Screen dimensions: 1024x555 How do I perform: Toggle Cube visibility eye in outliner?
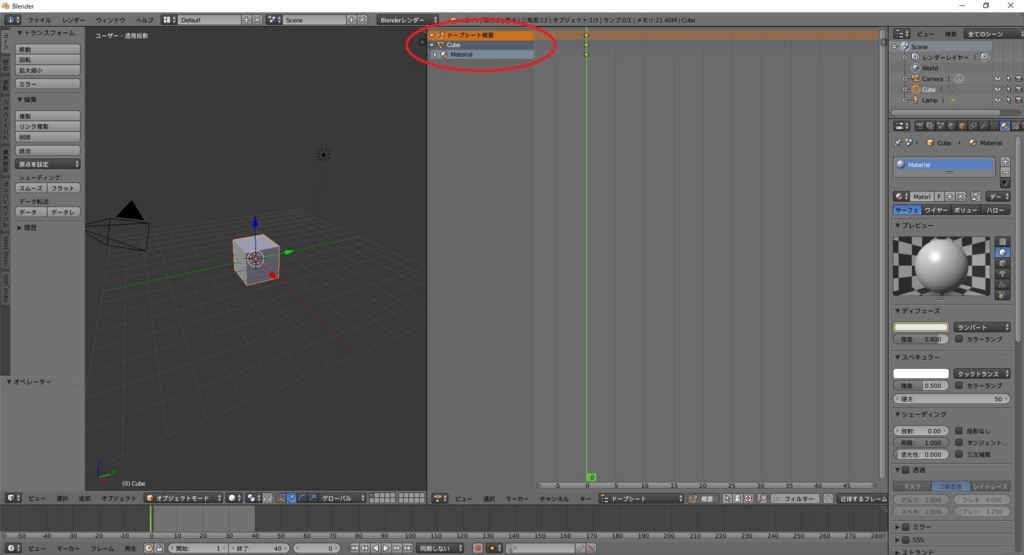pyautogui.click(x=997, y=89)
